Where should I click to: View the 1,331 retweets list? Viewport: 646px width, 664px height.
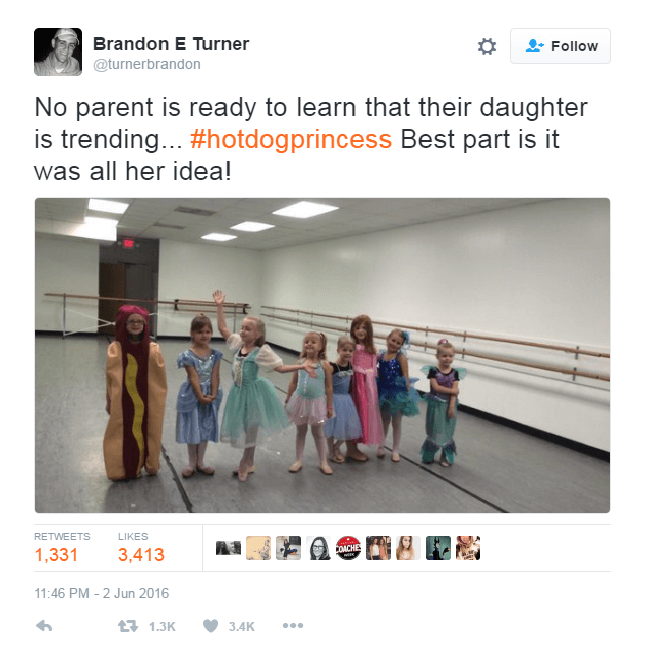62,548
